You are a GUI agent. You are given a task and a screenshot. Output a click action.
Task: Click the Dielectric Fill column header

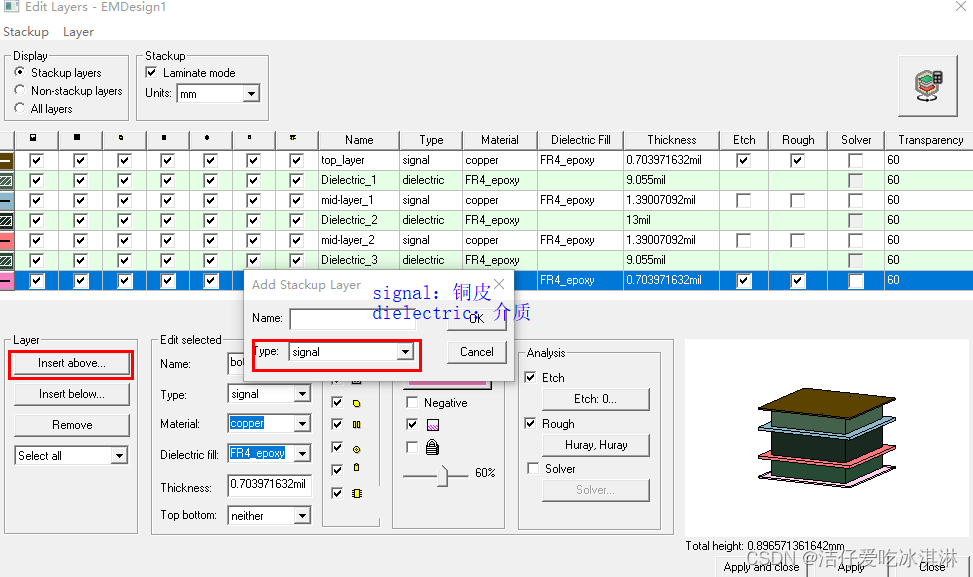click(580, 140)
